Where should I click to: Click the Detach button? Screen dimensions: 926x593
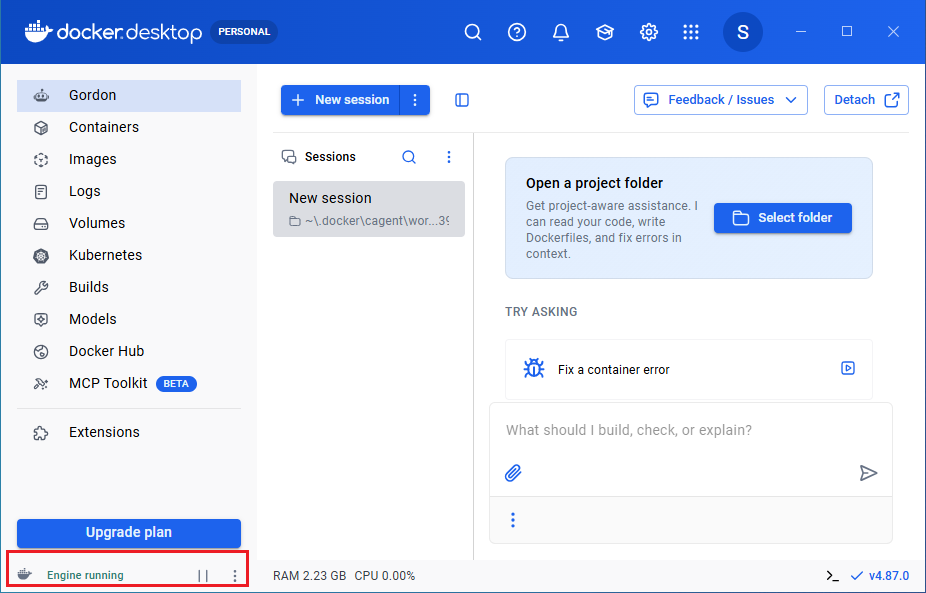tap(866, 100)
